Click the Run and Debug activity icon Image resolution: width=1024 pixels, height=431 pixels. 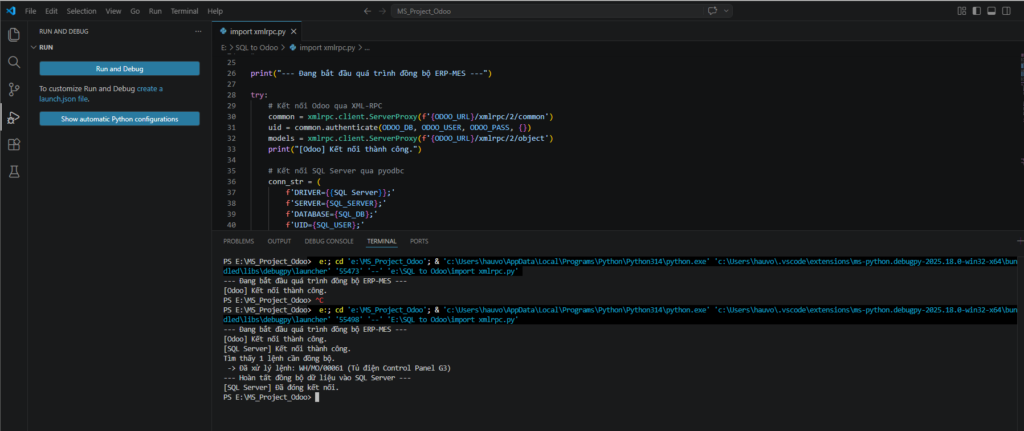click(14, 117)
